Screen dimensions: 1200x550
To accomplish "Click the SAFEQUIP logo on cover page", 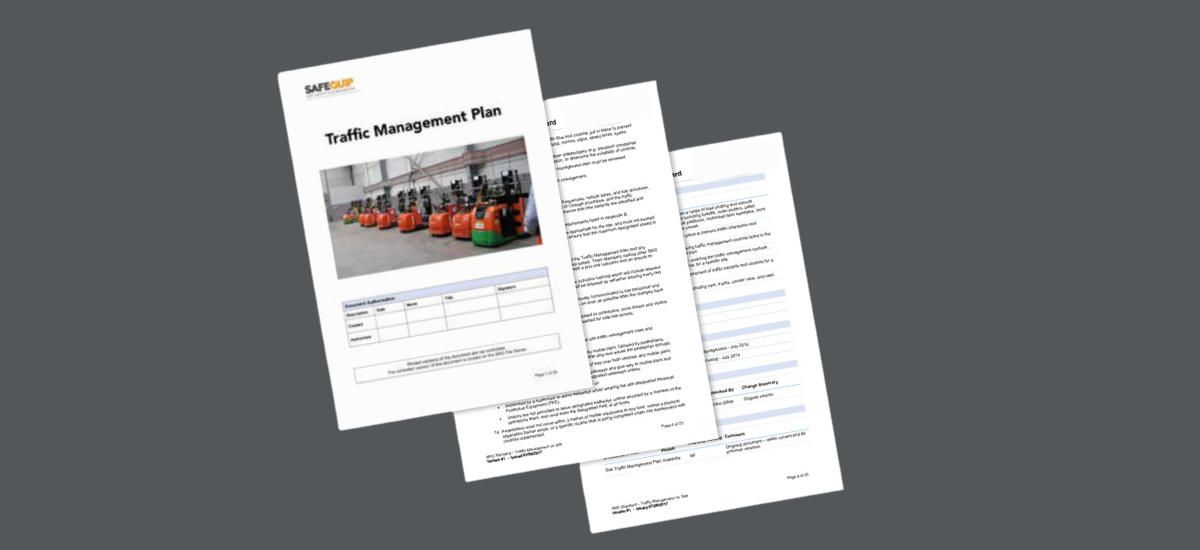I will pyautogui.click(x=333, y=88).
